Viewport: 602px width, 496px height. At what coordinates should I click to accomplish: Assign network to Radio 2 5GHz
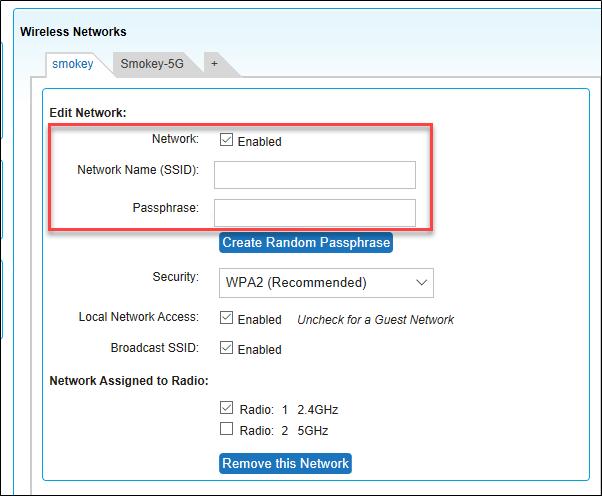(226, 430)
